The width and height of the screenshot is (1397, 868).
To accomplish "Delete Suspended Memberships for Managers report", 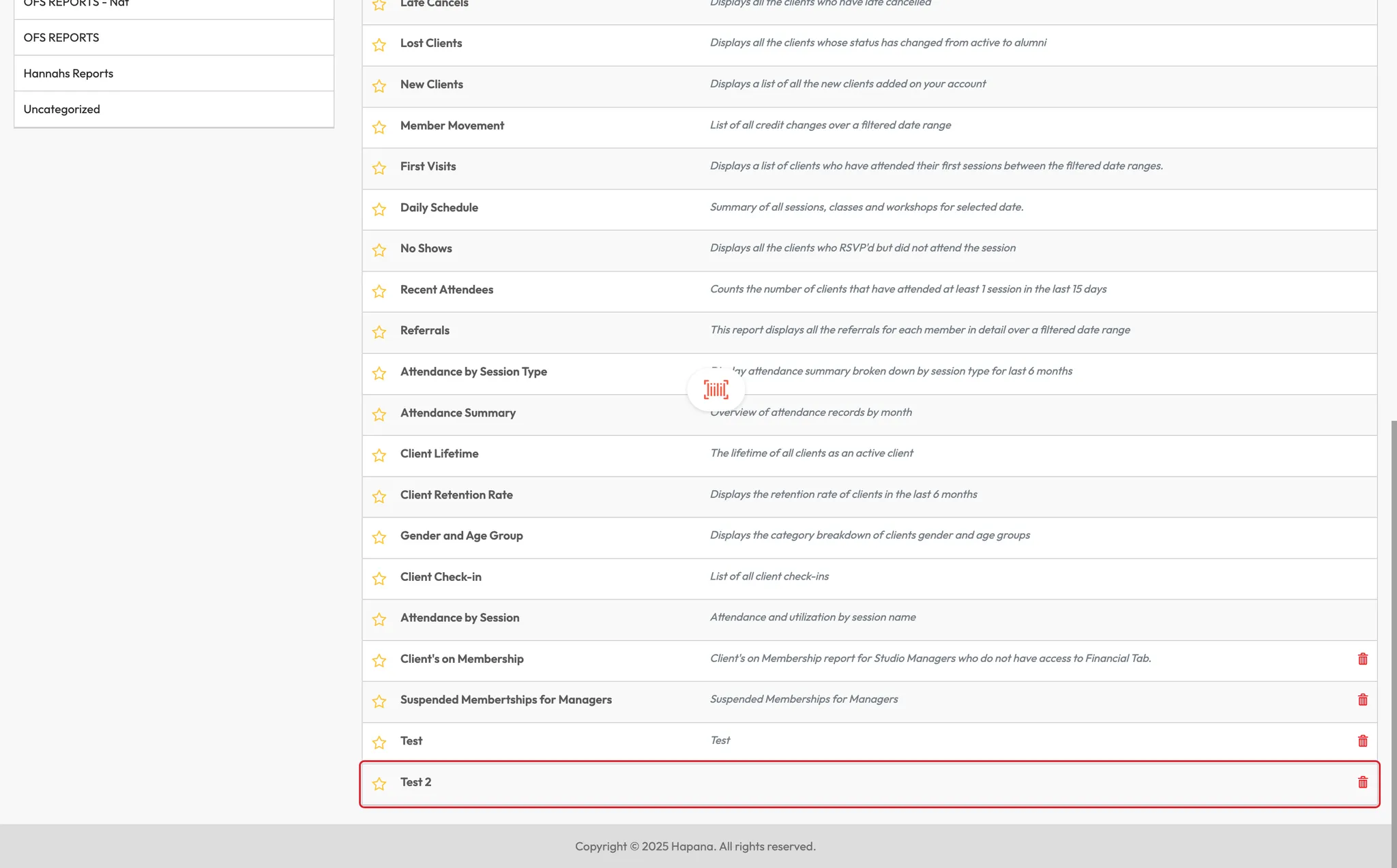I will tap(1362, 700).
